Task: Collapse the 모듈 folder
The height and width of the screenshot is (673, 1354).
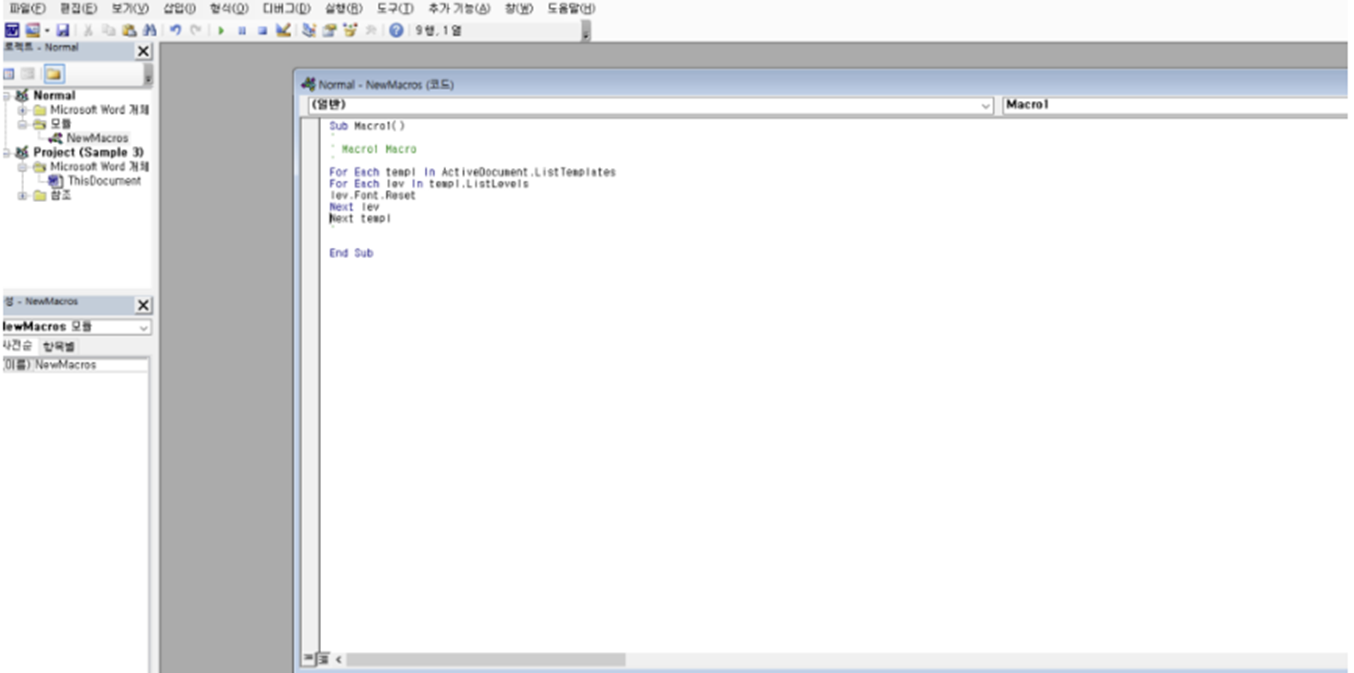Action: click(x=22, y=124)
